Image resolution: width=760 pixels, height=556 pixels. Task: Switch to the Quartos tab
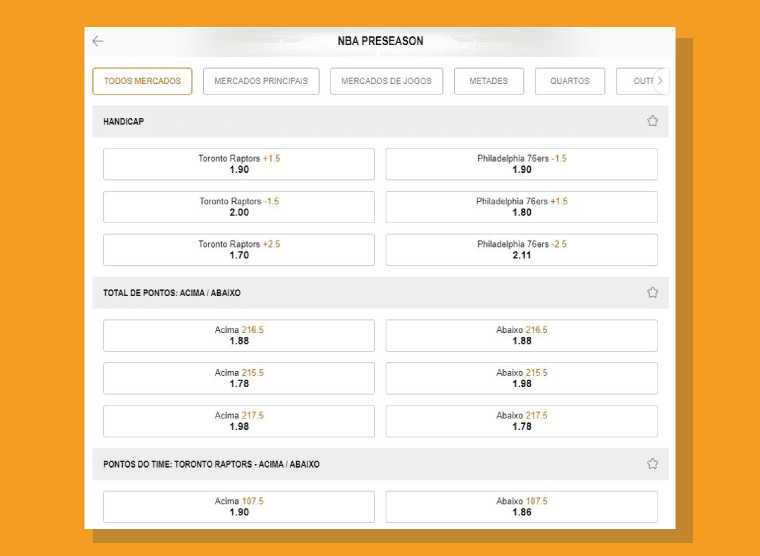[x=570, y=81]
